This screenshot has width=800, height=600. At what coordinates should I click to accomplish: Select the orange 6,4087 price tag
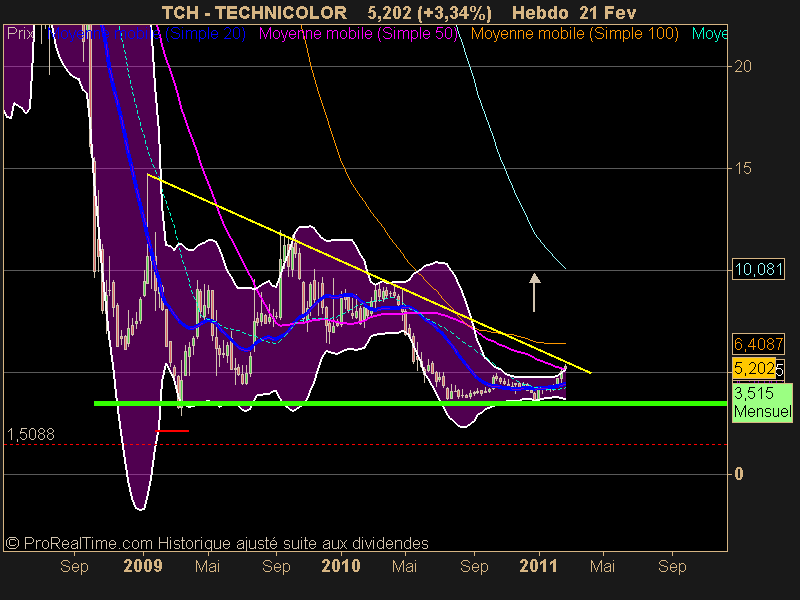(759, 344)
